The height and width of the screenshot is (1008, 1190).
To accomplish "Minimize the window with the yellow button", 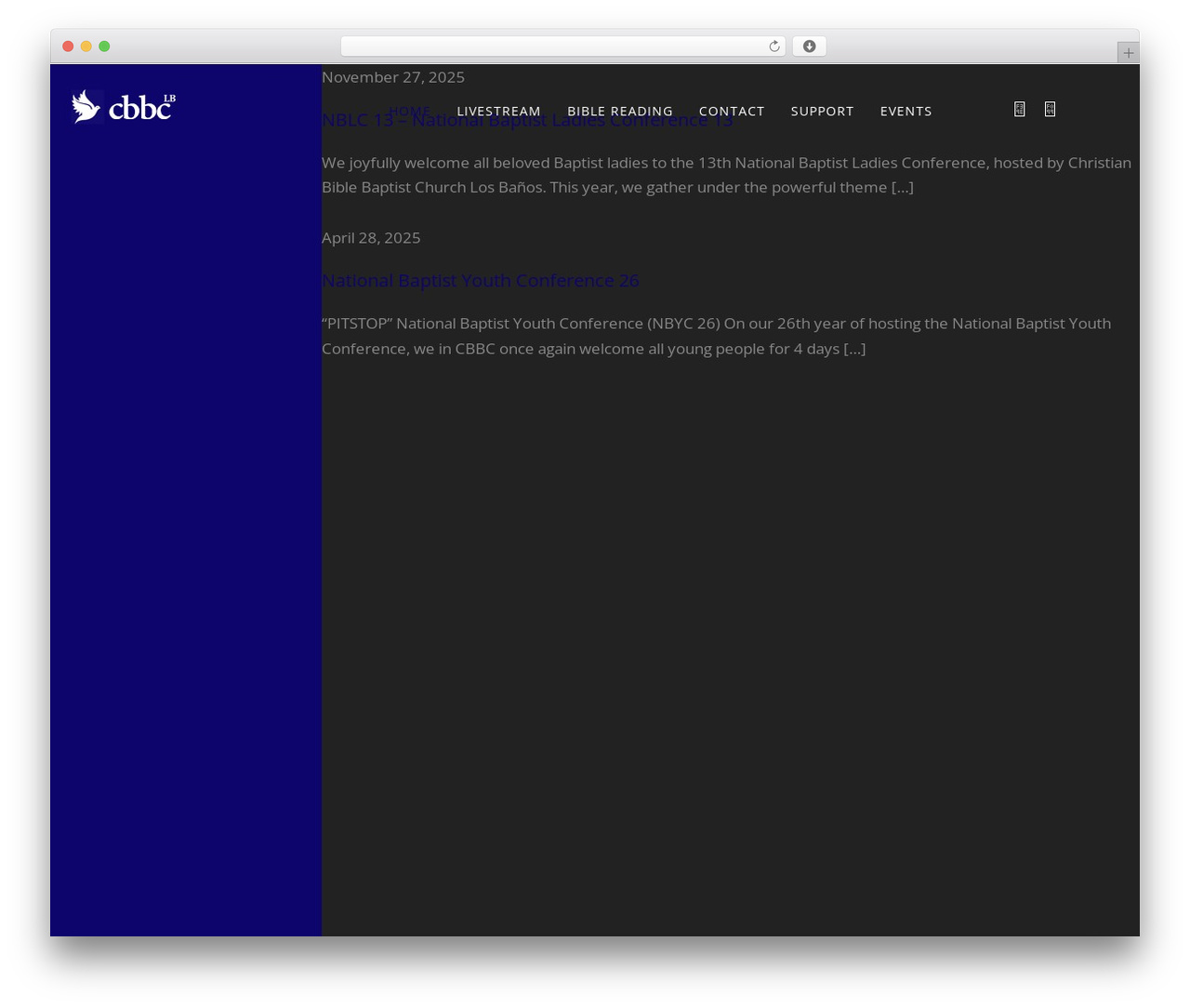I will pyautogui.click(x=86, y=46).
